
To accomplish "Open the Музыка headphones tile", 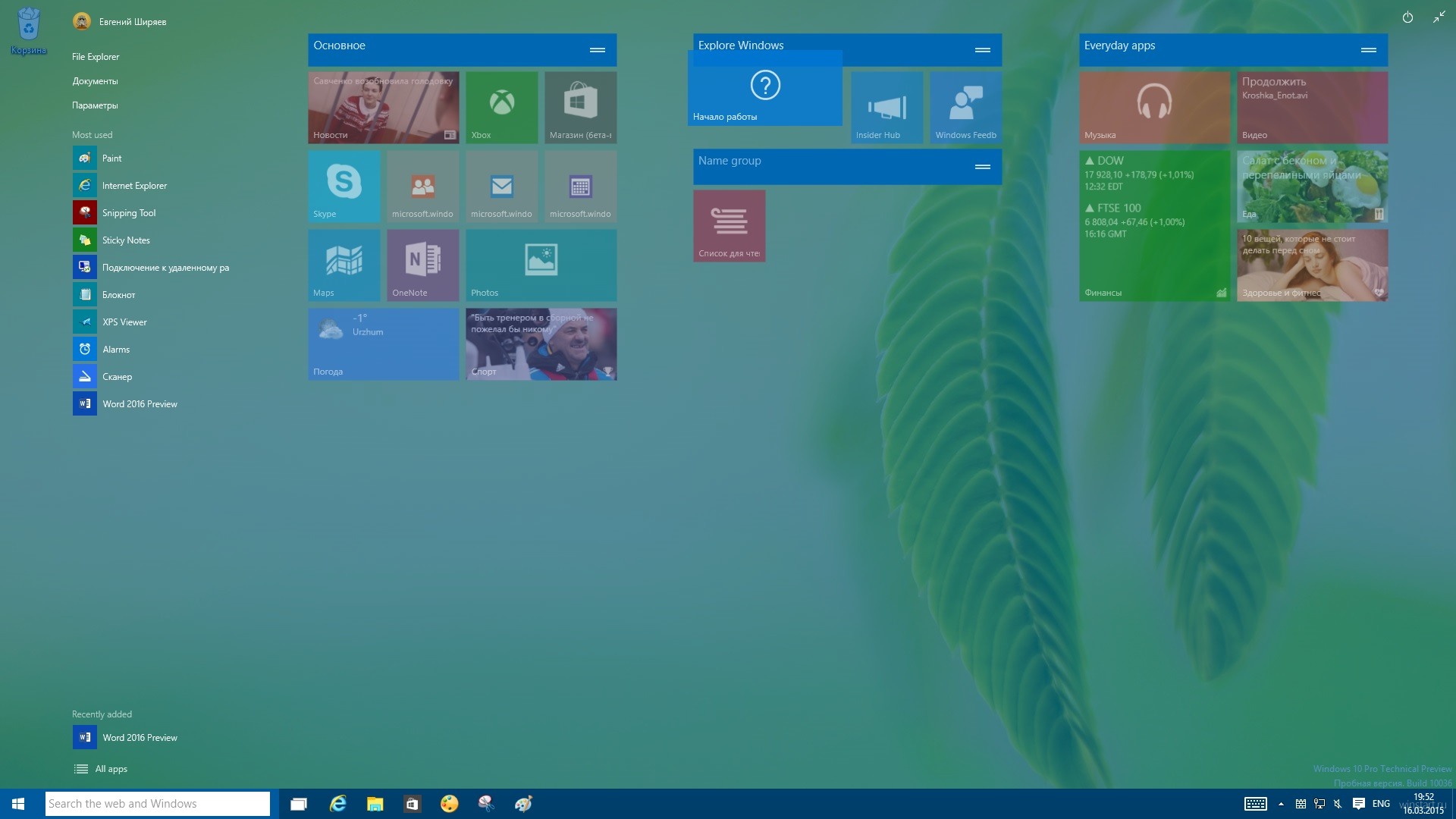I will [x=1154, y=108].
